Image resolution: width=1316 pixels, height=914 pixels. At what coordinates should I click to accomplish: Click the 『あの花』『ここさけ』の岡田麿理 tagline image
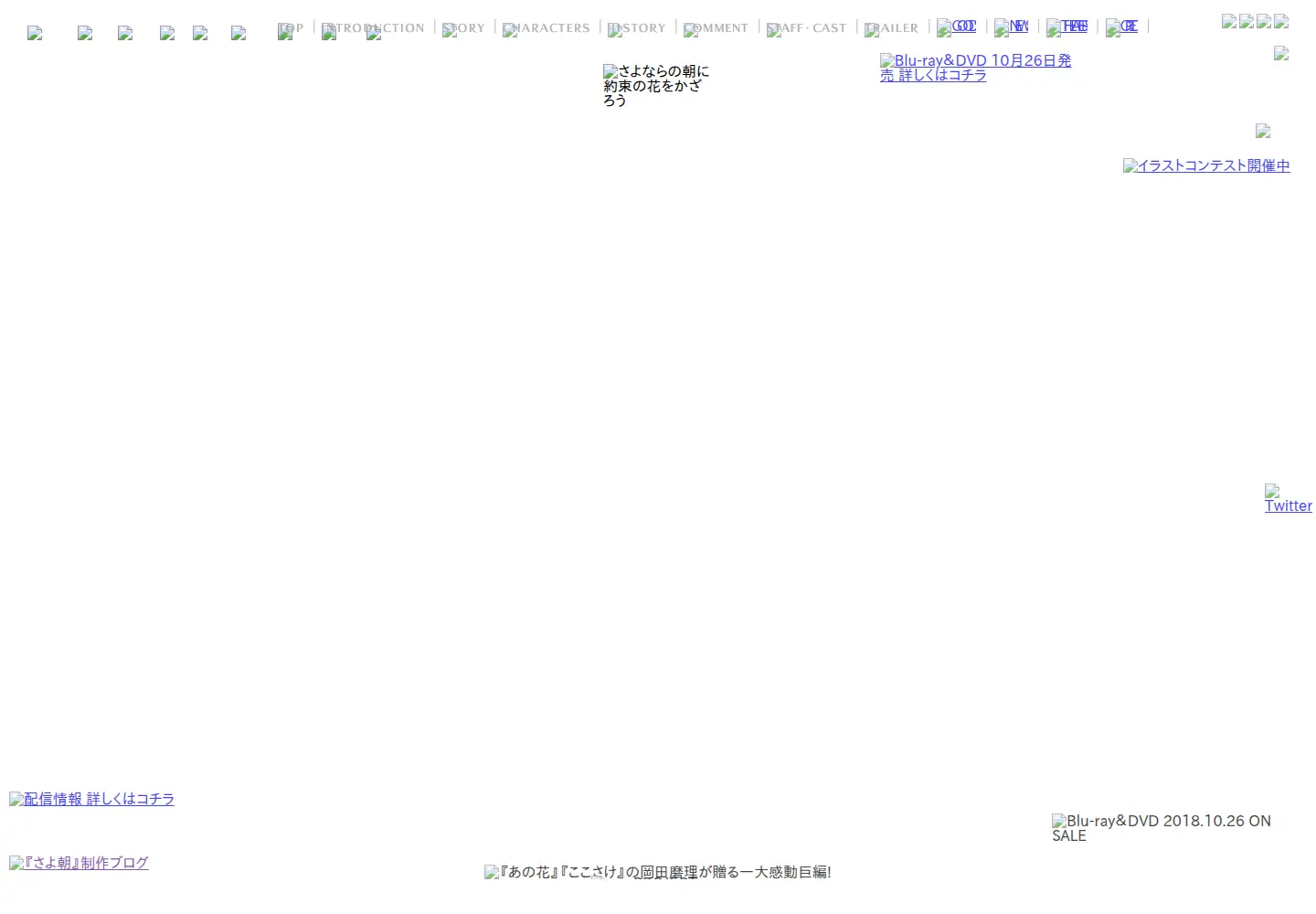point(658,872)
